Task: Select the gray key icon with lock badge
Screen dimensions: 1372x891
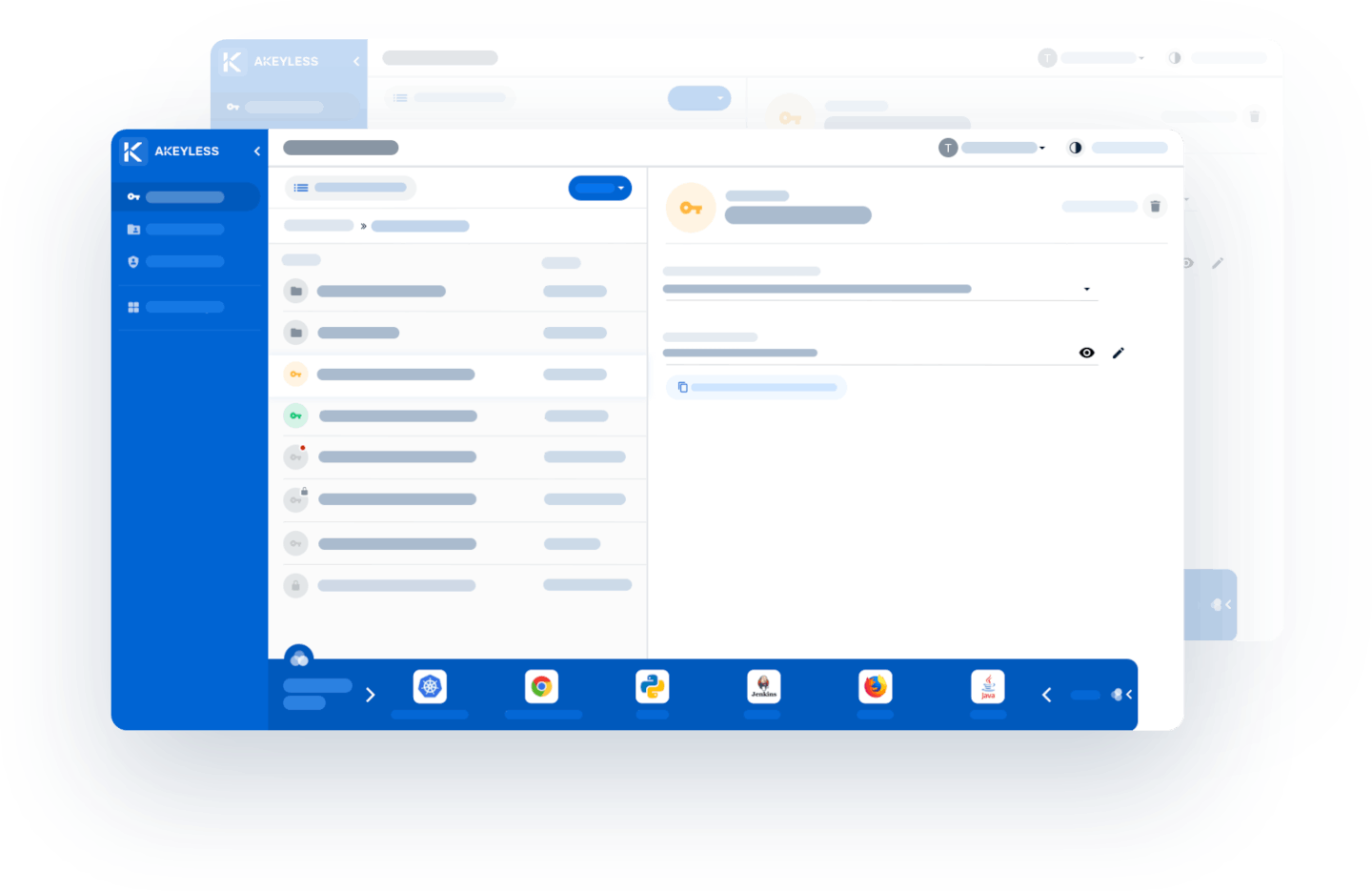Action: (x=296, y=499)
